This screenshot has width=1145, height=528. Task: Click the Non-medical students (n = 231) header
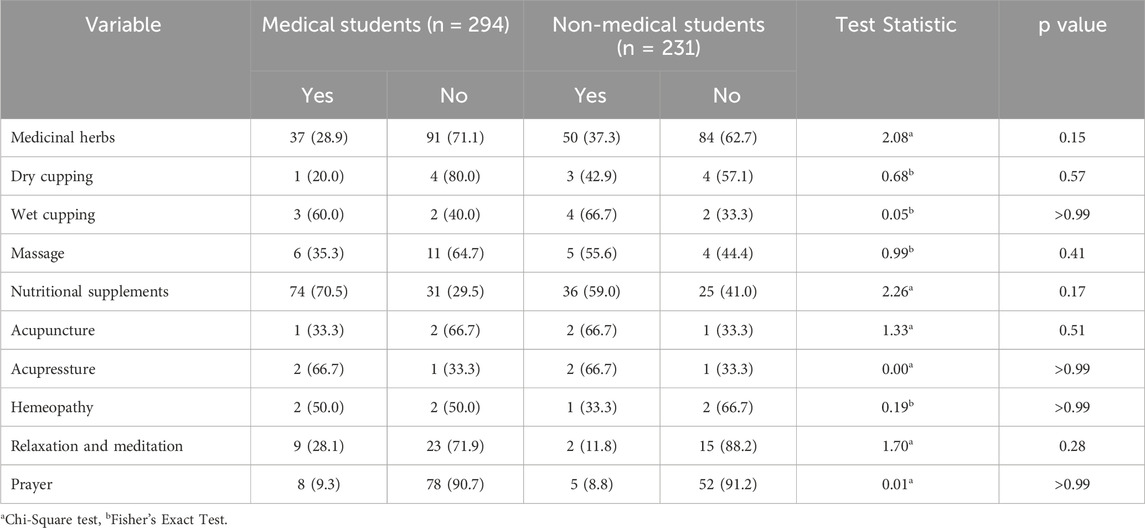click(x=659, y=36)
